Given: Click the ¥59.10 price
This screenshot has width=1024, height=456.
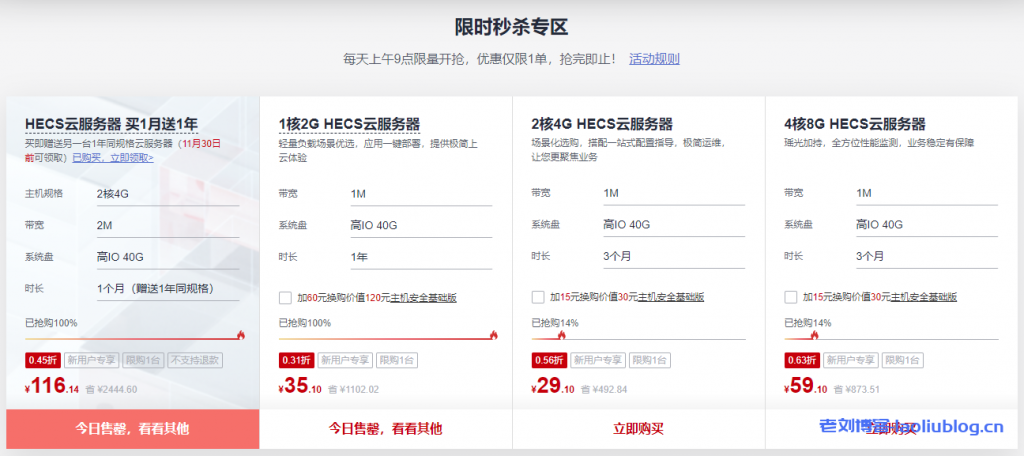Looking at the screenshot, I should pos(806,387).
